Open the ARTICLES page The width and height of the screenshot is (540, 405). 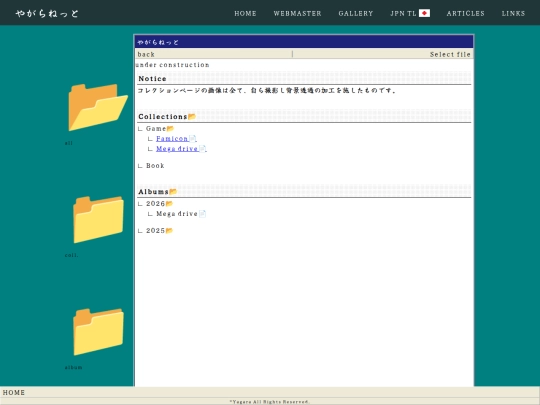tap(466, 13)
